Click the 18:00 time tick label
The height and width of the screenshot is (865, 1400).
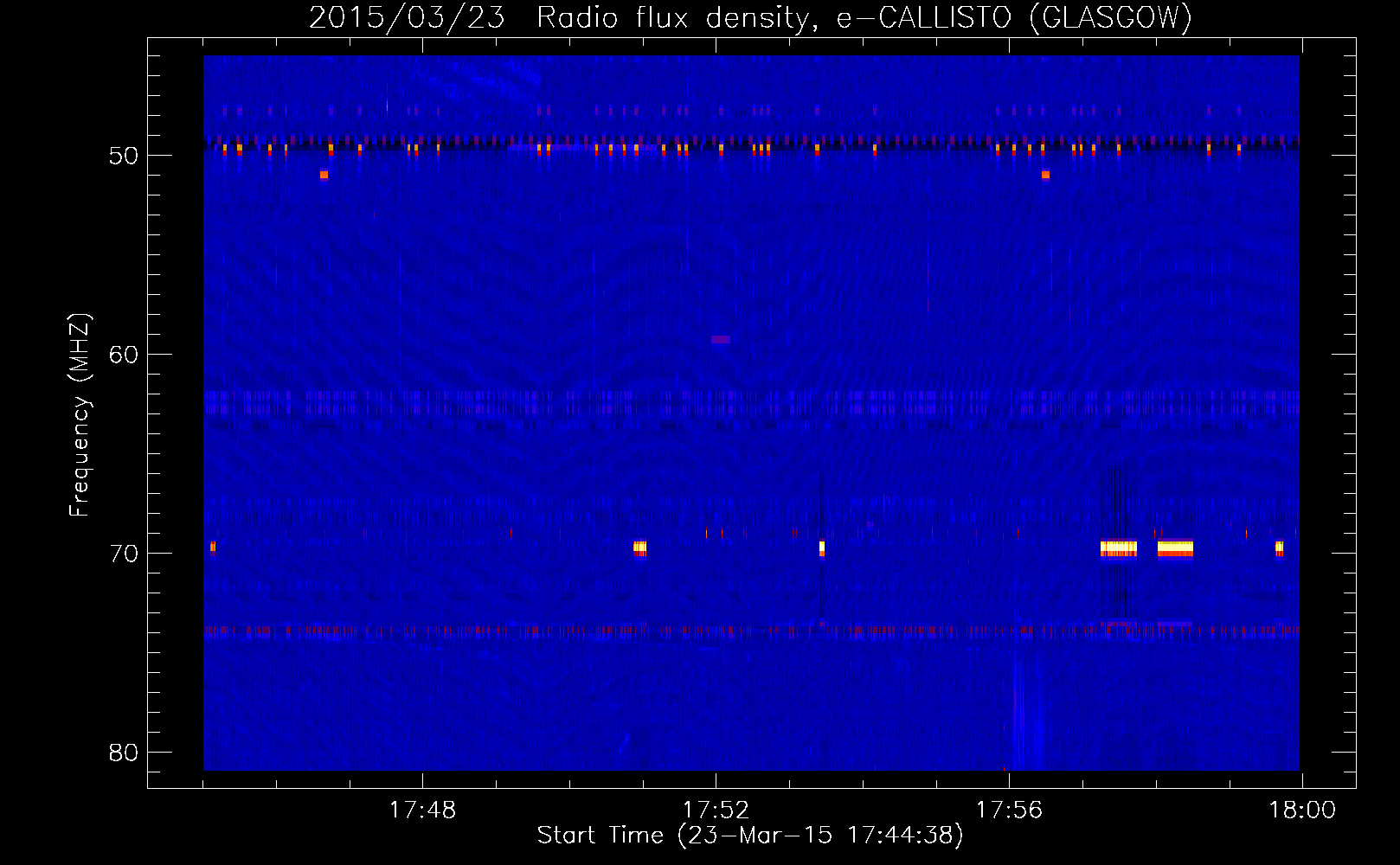(1302, 811)
